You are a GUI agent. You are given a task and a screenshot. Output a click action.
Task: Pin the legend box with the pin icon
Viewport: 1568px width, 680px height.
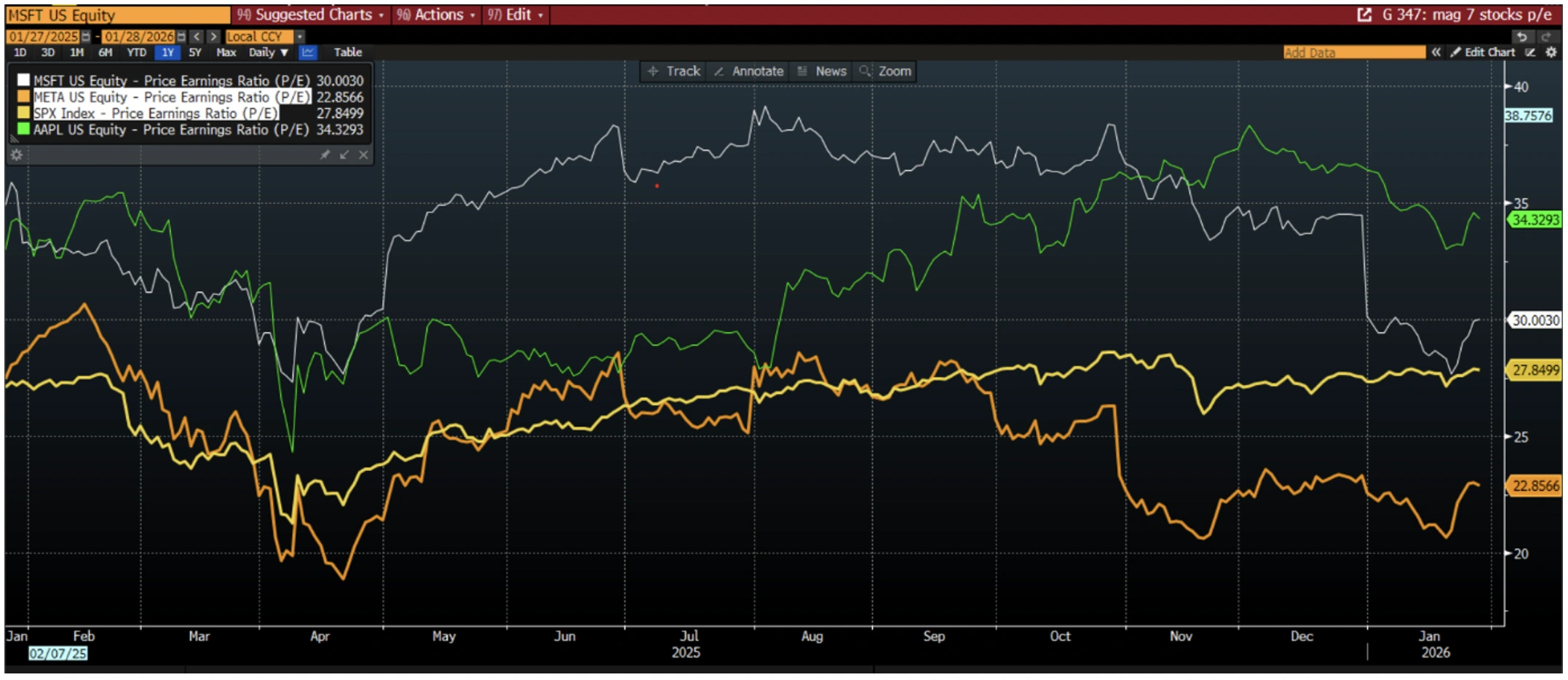(x=325, y=155)
